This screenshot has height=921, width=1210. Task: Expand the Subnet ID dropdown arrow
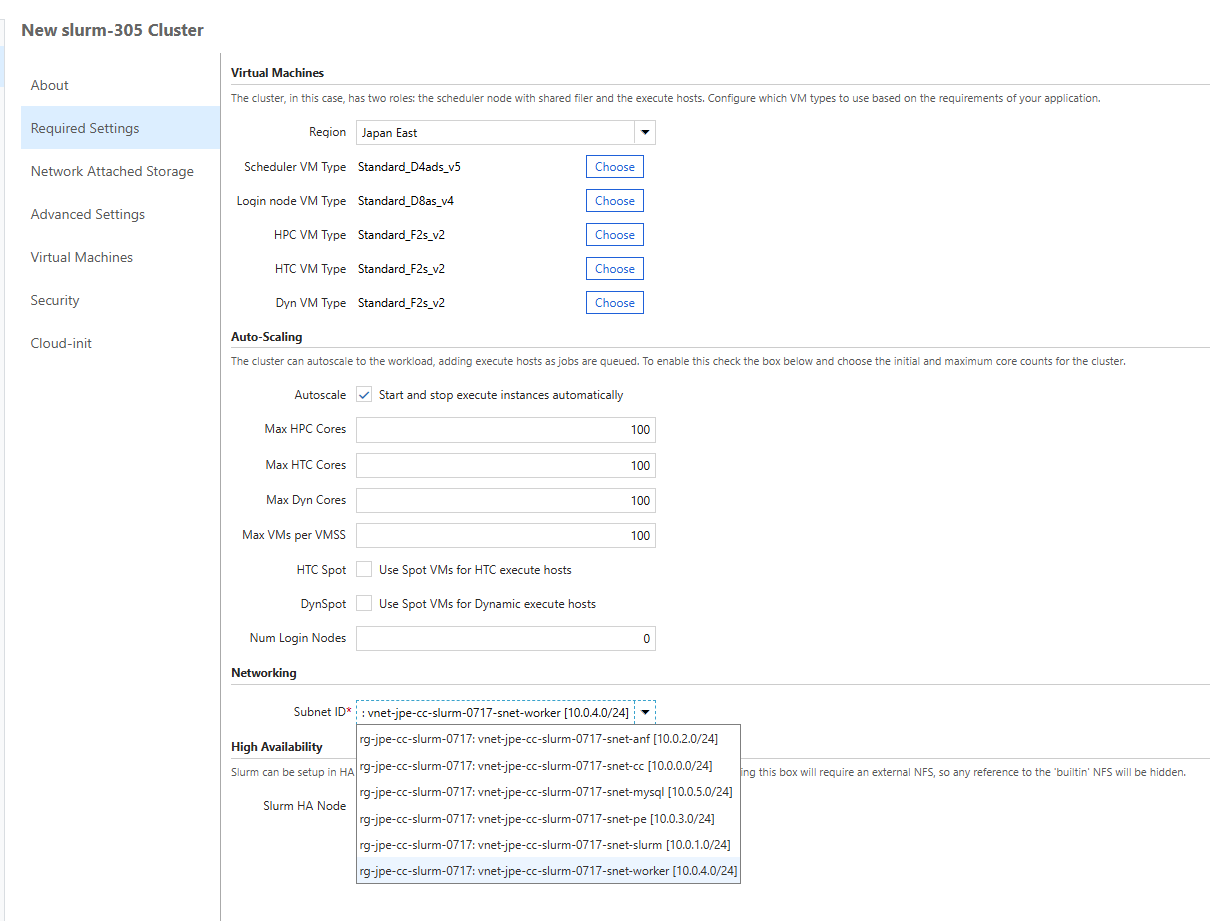click(x=646, y=712)
